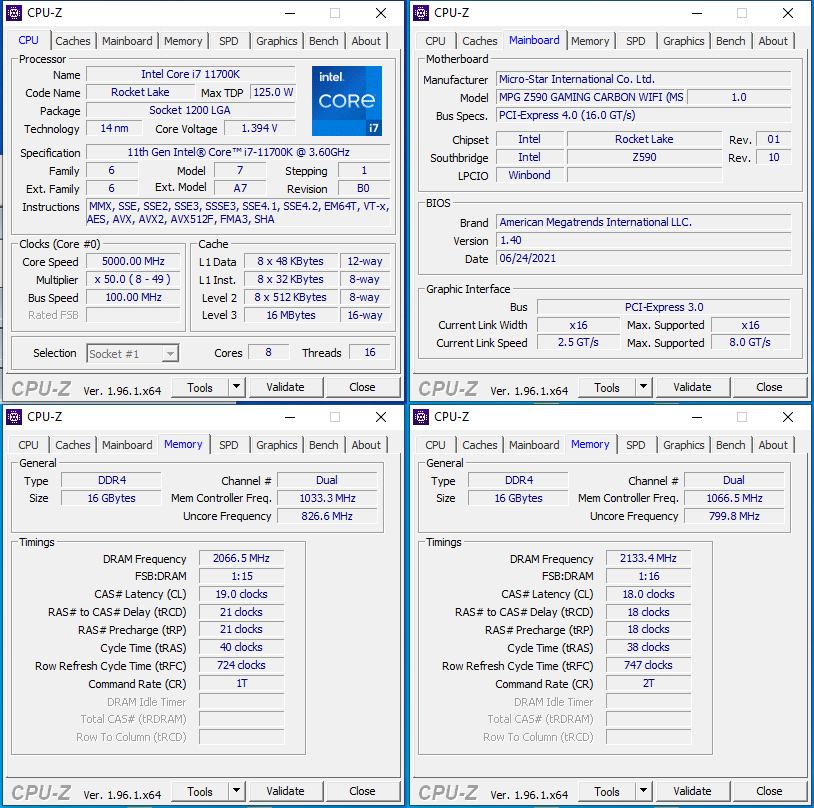The height and width of the screenshot is (808, 814).
Task: Select CPU tab in bottom-left Memory window
Action: point(28,445)
